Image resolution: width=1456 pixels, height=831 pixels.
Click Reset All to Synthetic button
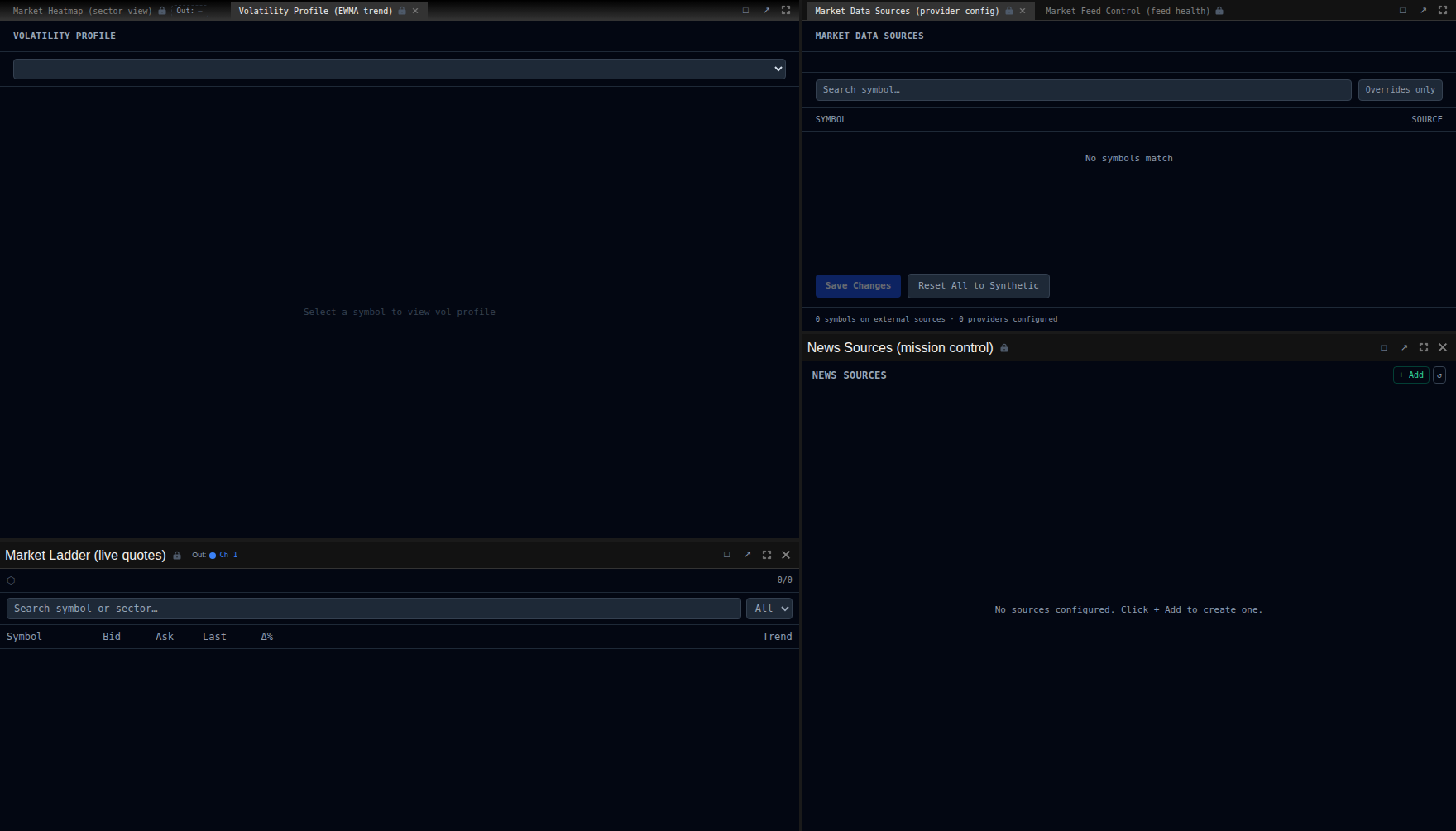click(978, 286)
